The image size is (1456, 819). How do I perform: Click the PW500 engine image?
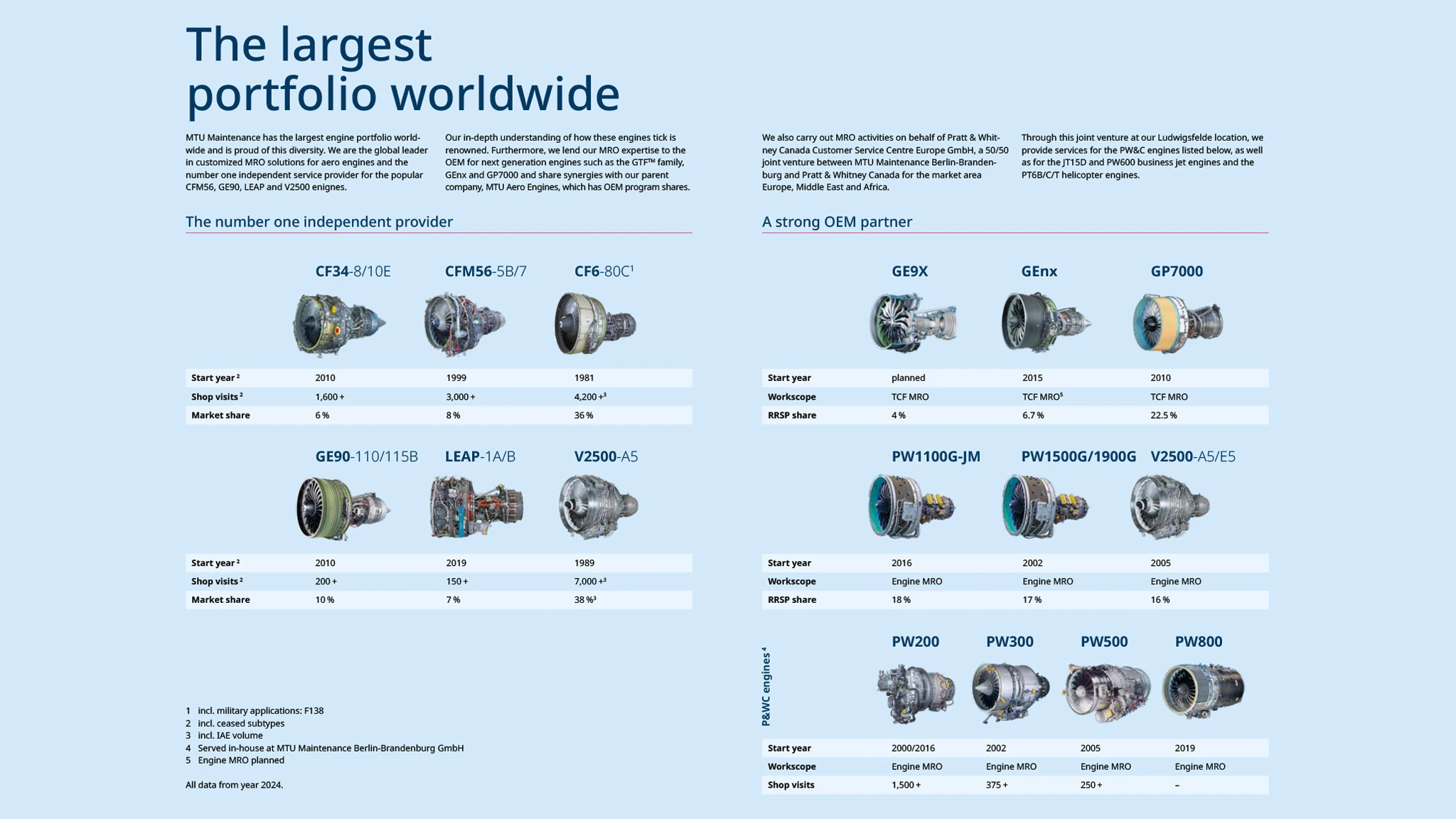1106,692
